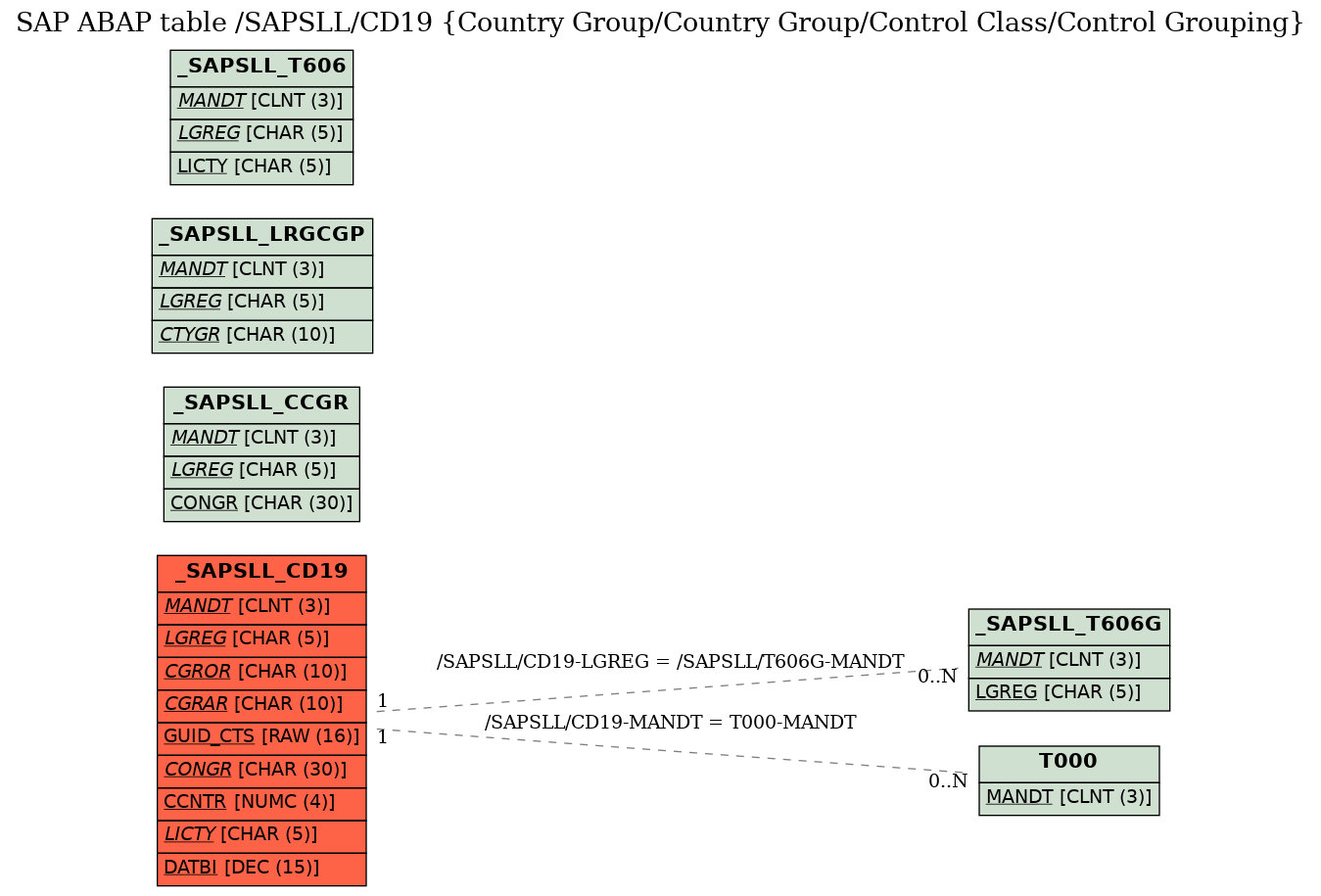Select LGREG [CHAR (5)] row in _SAPSLL_CD19
Screen dimensions: 1321x896
click(x=261, y=639)
